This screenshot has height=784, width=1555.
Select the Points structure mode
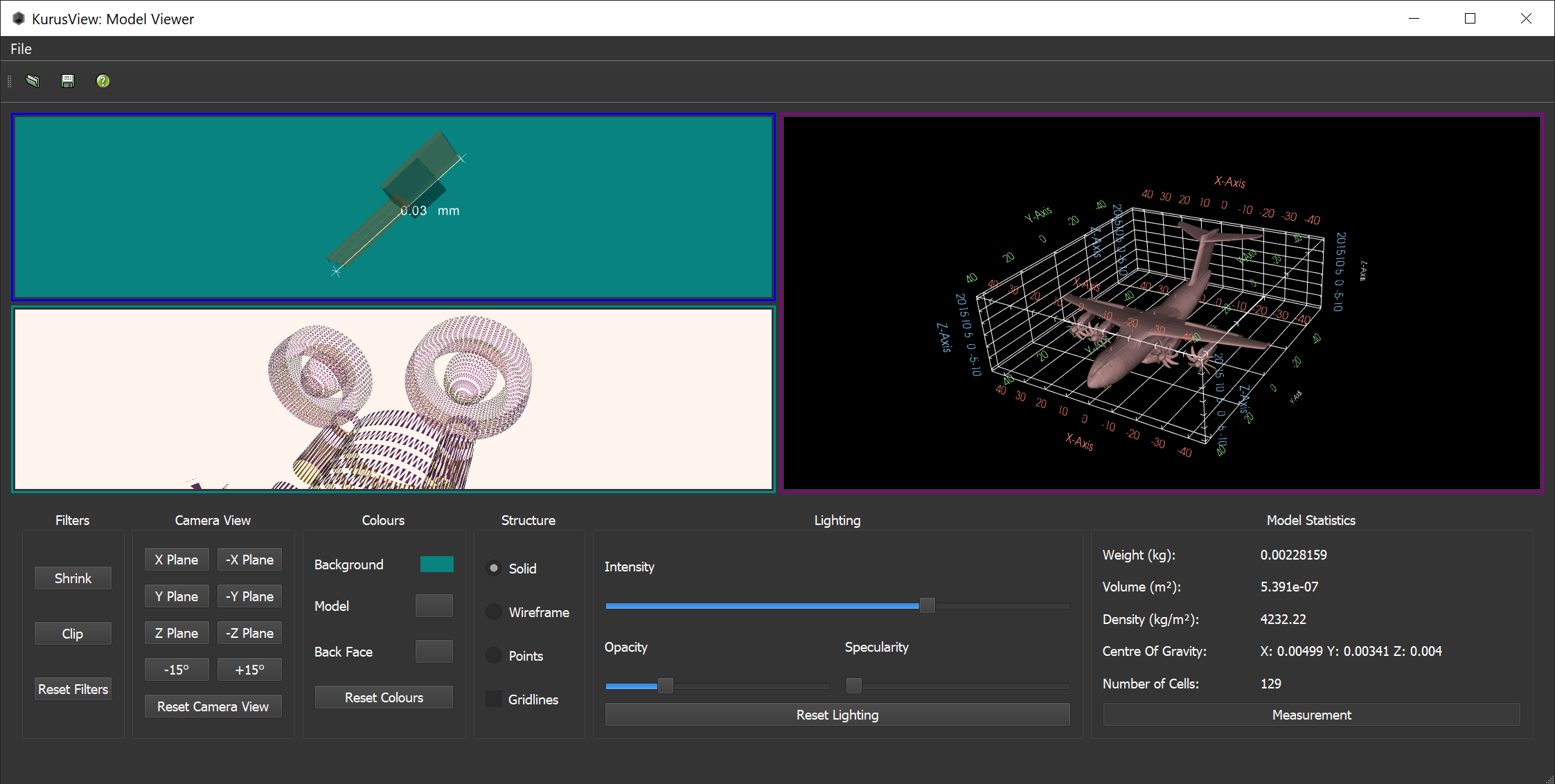click(x=493, y=655)
